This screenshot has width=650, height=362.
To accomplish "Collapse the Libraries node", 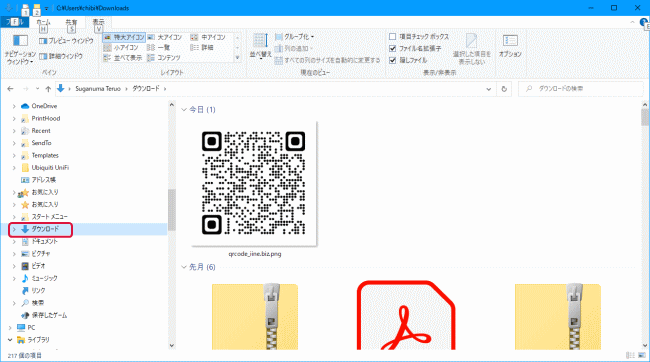I will (10, 340).
